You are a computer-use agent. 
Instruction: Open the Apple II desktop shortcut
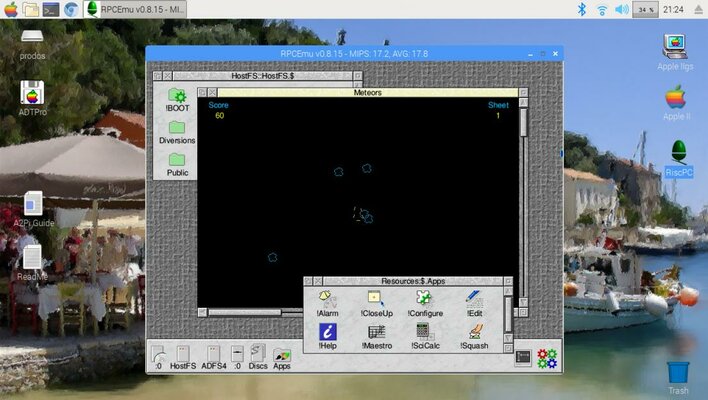pyautogui.click(x=676, y=102)
